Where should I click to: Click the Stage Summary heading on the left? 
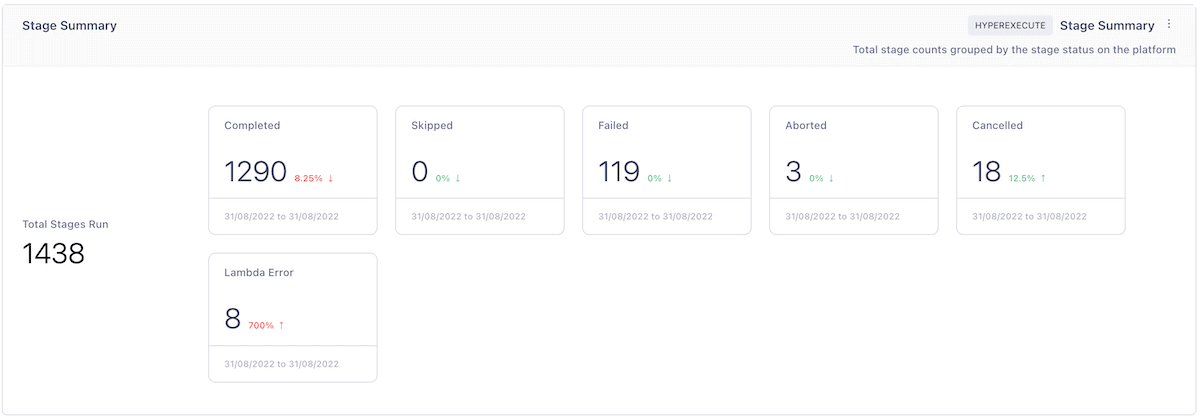[70, 26]
